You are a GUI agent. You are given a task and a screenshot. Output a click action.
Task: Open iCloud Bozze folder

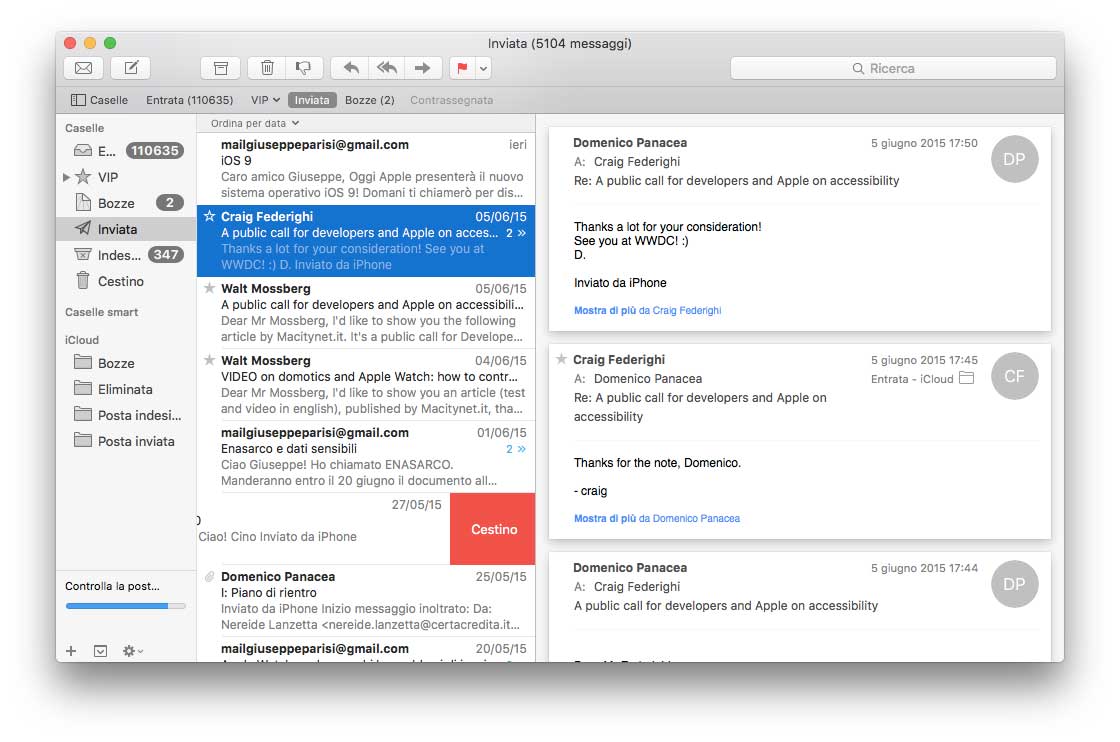click(x=126, y=363)
